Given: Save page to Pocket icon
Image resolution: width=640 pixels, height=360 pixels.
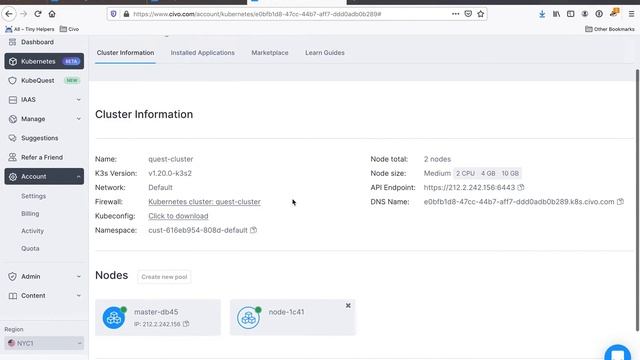Looking at the screenshot, I should [x=468, y=14].
